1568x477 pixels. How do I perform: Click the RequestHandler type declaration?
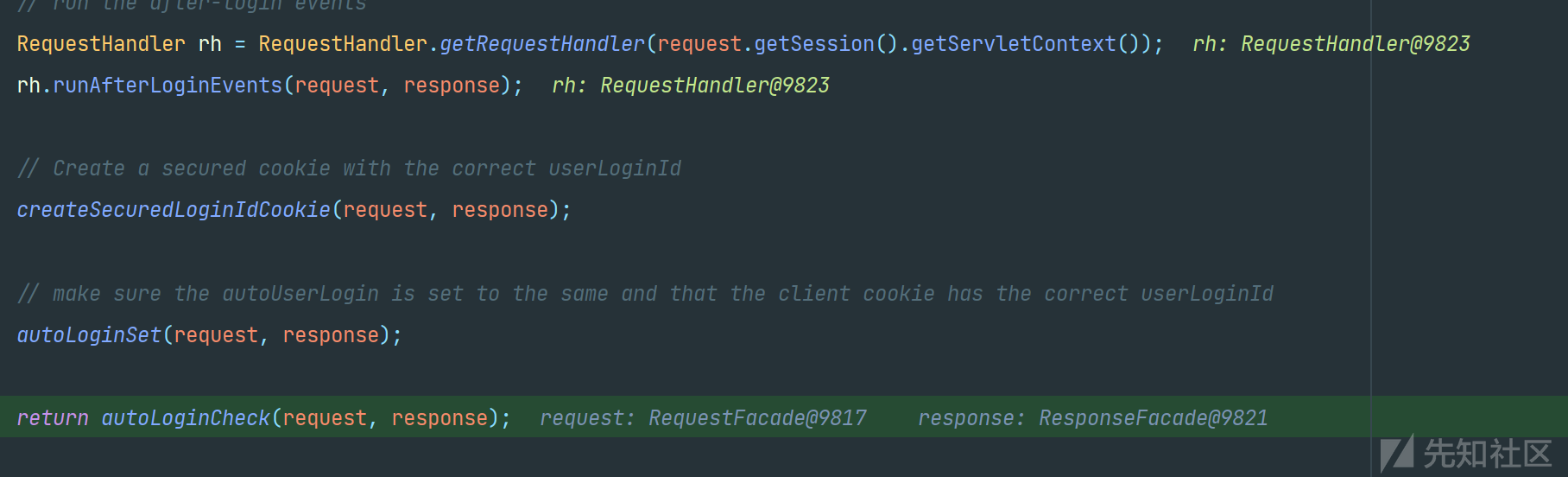tap(101, 44)
